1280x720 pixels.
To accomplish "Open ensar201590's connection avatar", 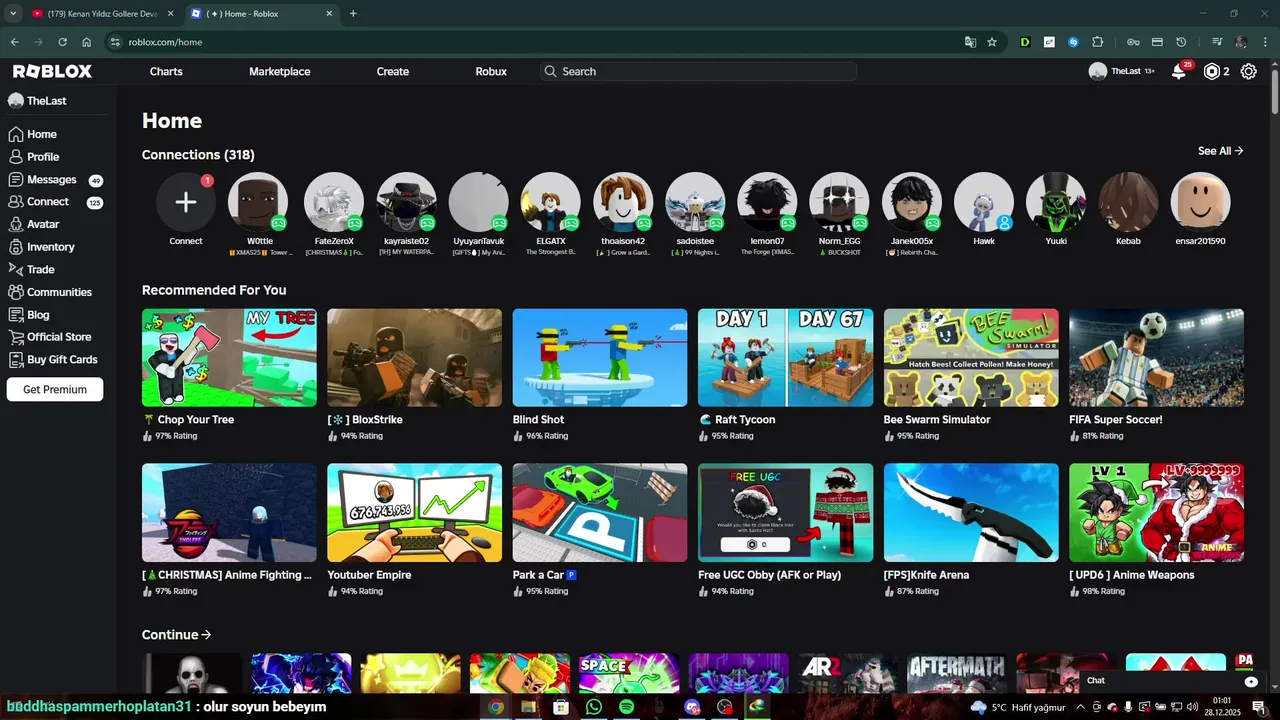I will point(1201,203).
